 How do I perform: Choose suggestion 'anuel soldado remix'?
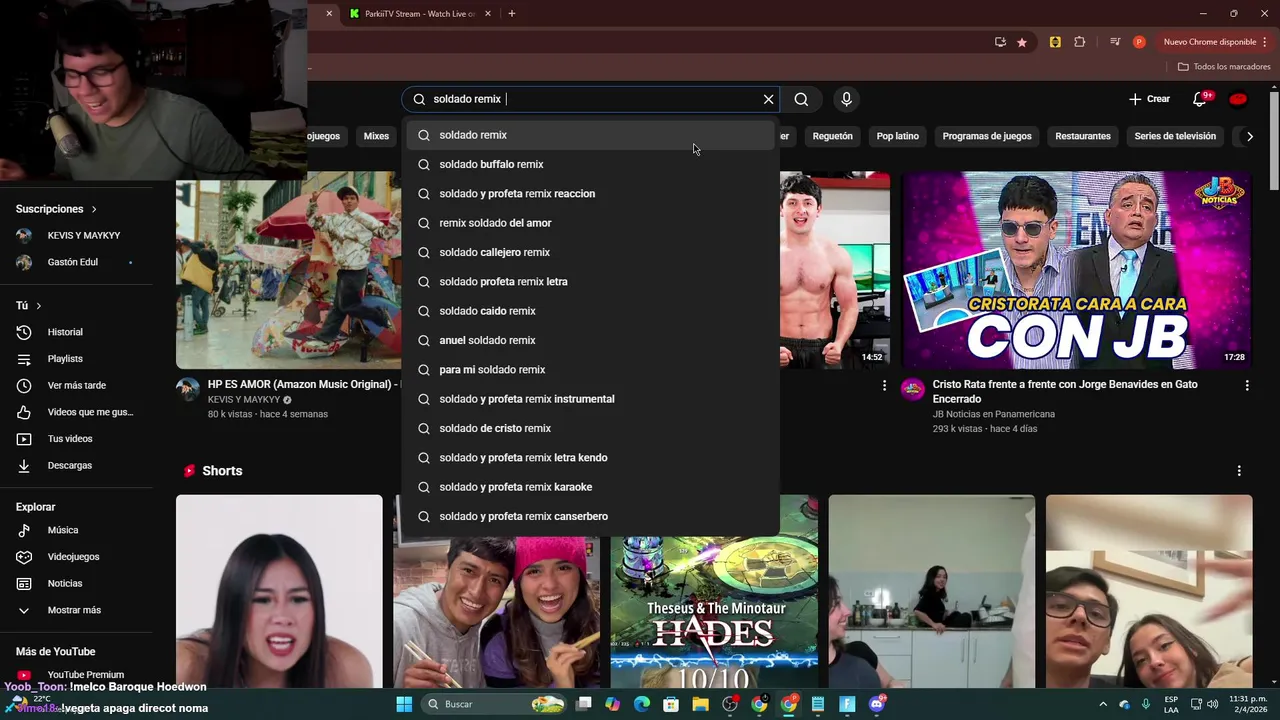pyautogui.click(x=590, y=340)
